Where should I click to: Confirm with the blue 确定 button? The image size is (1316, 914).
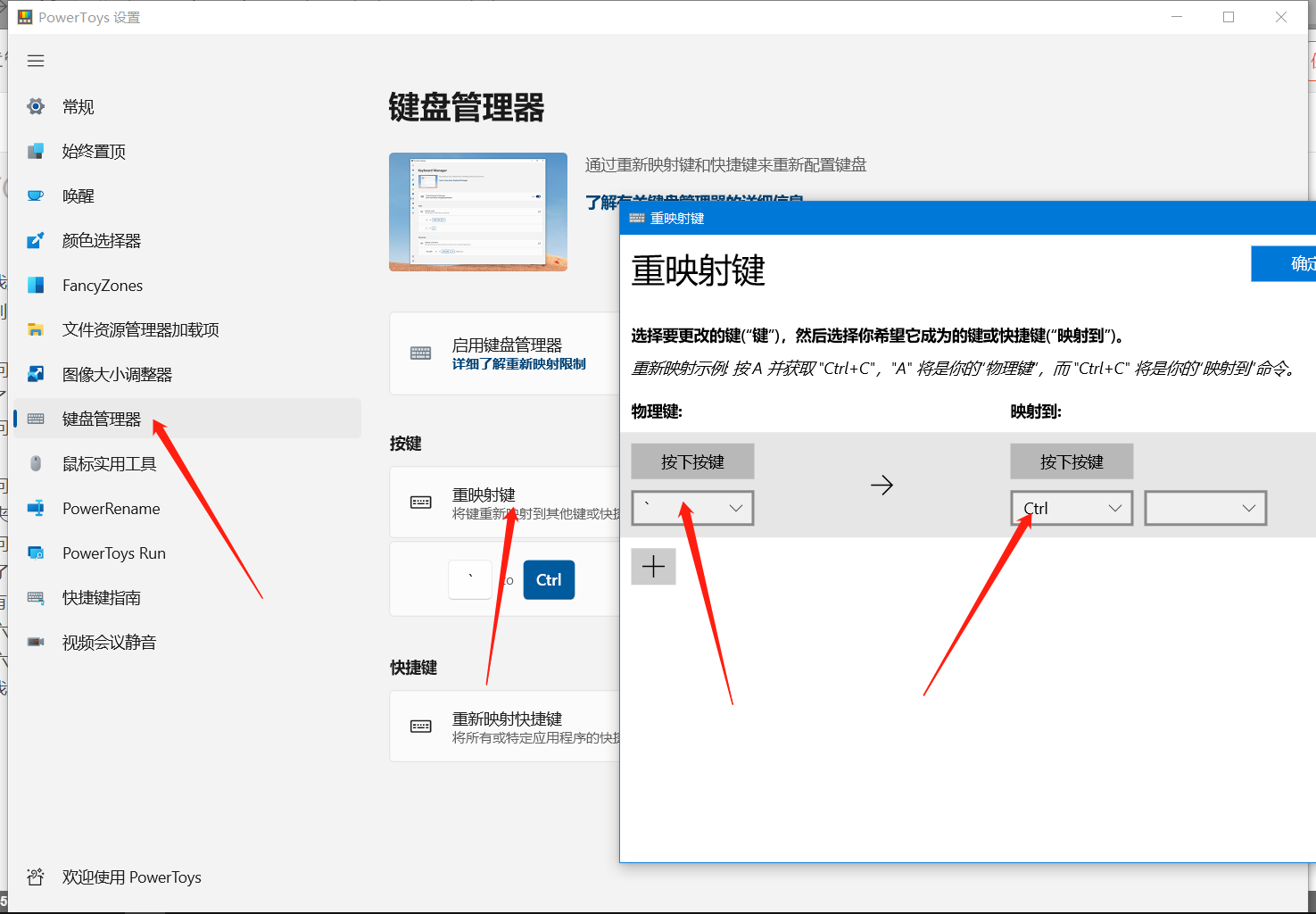click(x=1283, y=263)
